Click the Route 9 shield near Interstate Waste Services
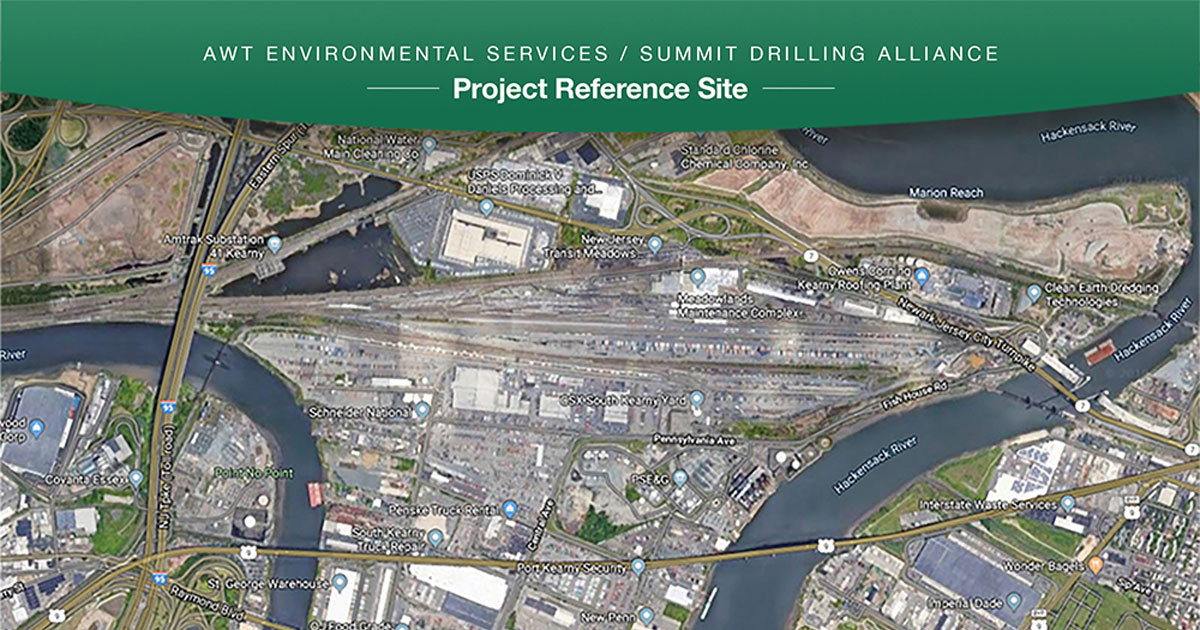The width and height of the screenshot is (1200, 630). (1132, 511)
